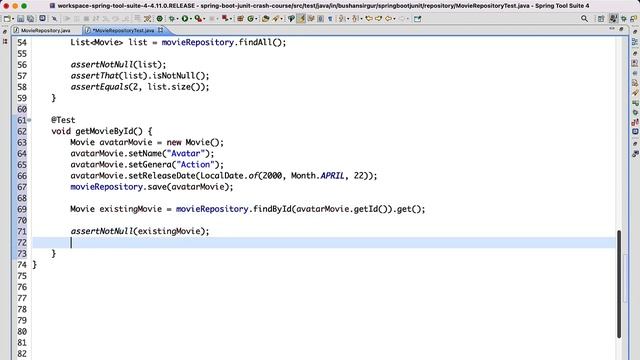Open the Package Explorer left trim icon

pyautogui.click(x=5, y=42)
